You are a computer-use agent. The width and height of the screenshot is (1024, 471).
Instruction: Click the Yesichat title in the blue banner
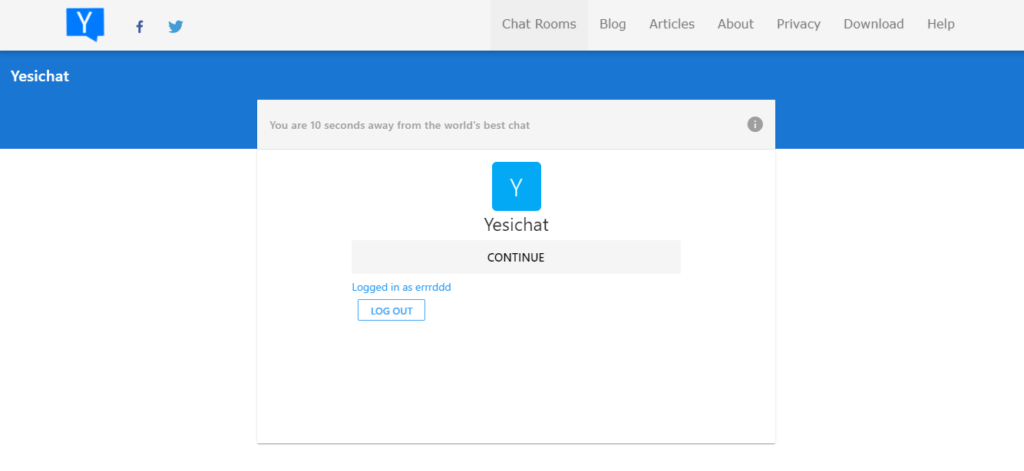(x=40, y=76)
